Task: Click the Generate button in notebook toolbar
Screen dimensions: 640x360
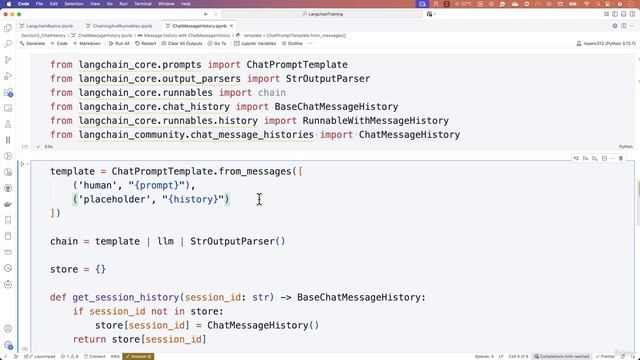Action: click(32, 43)
